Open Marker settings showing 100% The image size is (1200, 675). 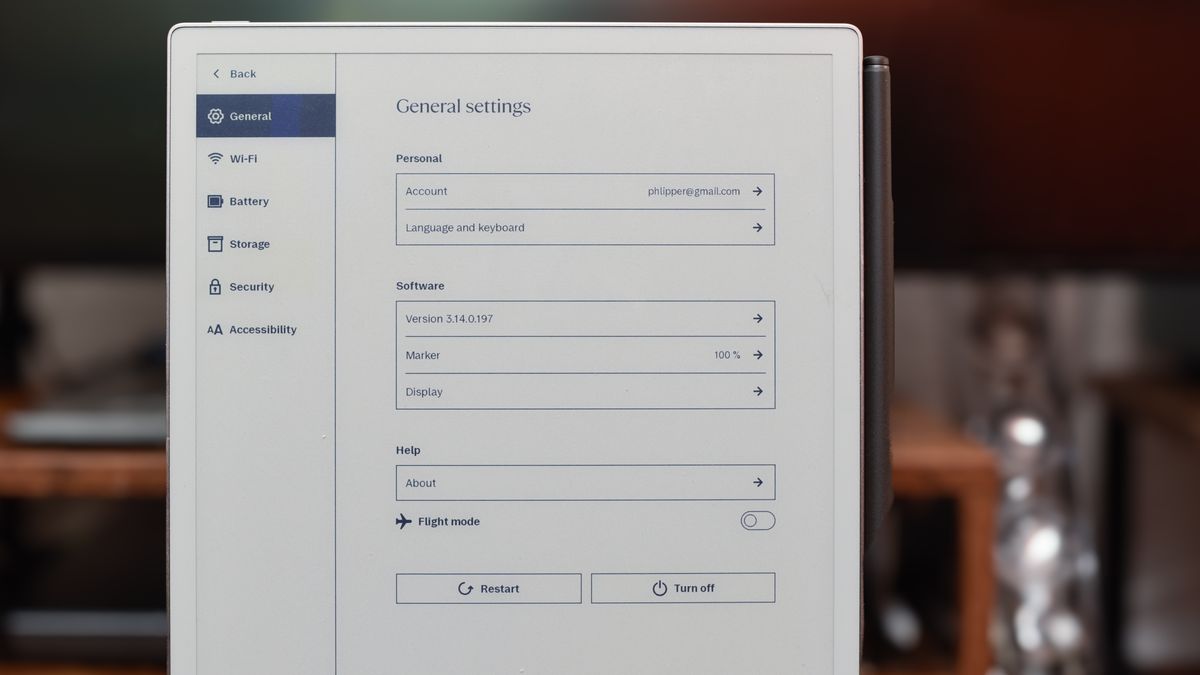click(758, 355)
